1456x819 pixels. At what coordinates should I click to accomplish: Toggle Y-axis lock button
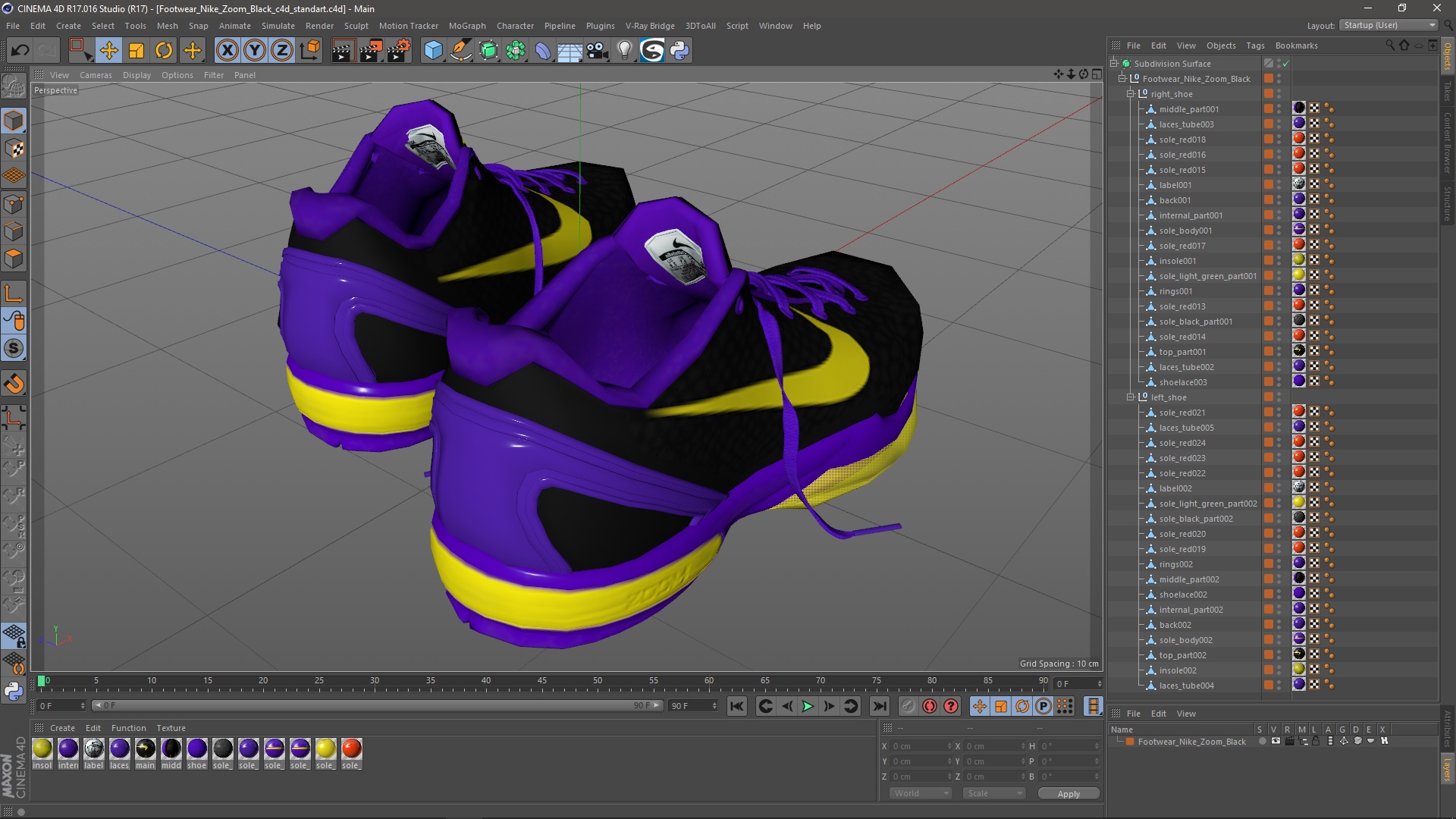pos(255,51)
